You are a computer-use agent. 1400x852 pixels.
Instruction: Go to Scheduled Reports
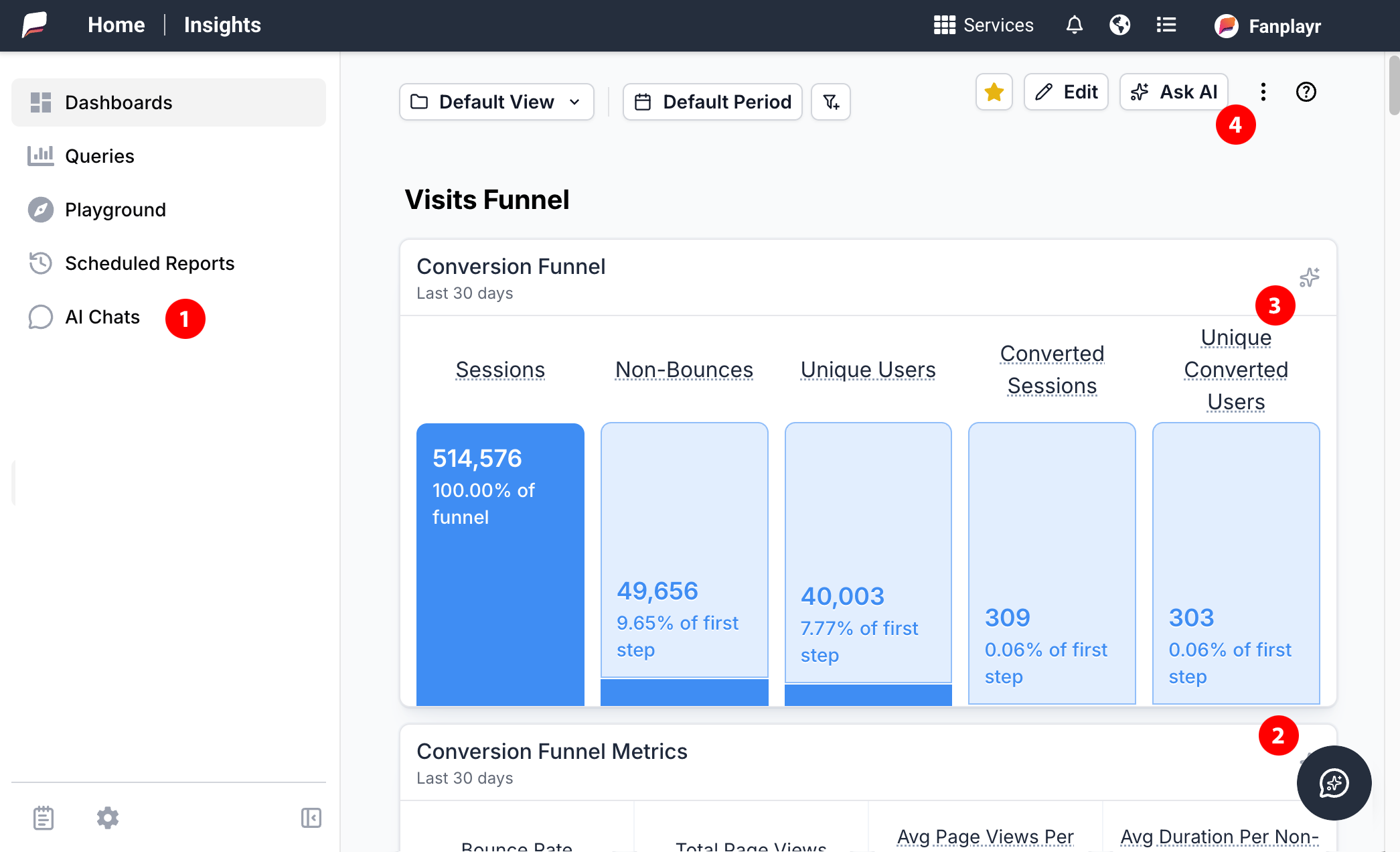coord(149,263)
